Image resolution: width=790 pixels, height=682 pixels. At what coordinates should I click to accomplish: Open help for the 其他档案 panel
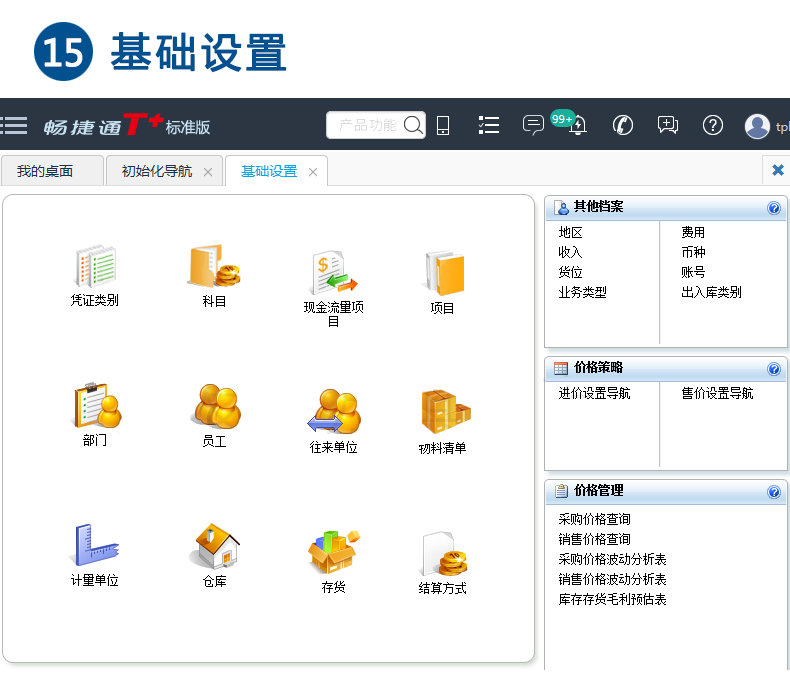coord(773,208)
